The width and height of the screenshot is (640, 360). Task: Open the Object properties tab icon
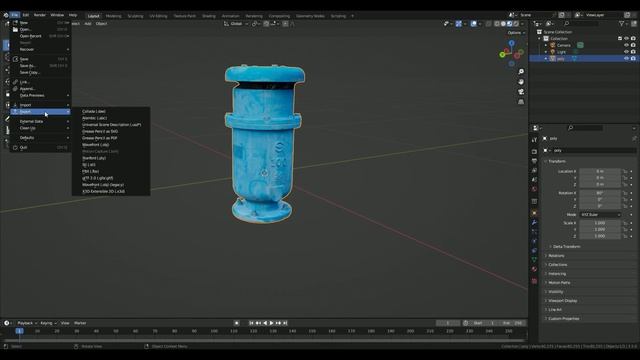[534, 213]
